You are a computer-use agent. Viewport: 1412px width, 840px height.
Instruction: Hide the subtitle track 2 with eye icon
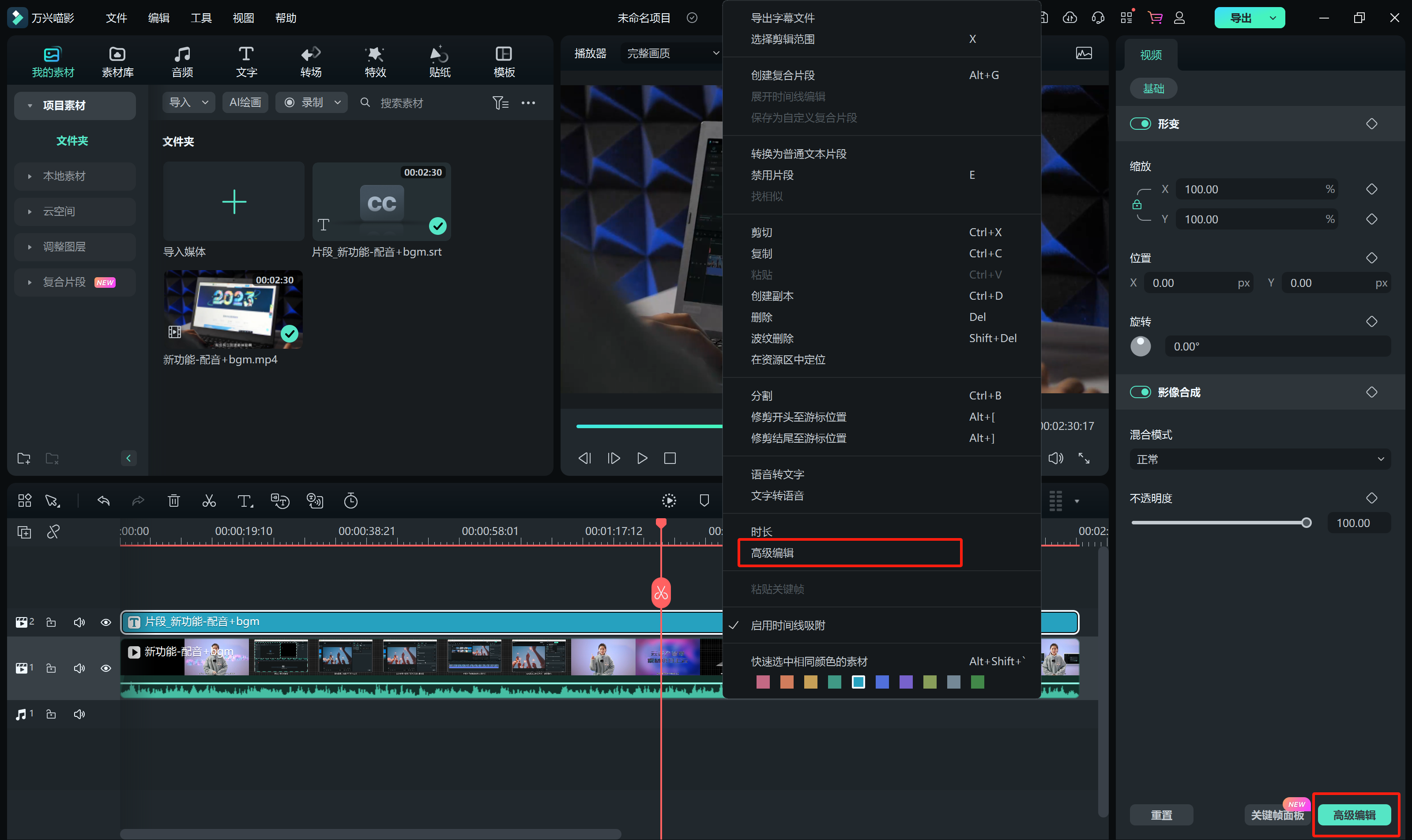106,623
